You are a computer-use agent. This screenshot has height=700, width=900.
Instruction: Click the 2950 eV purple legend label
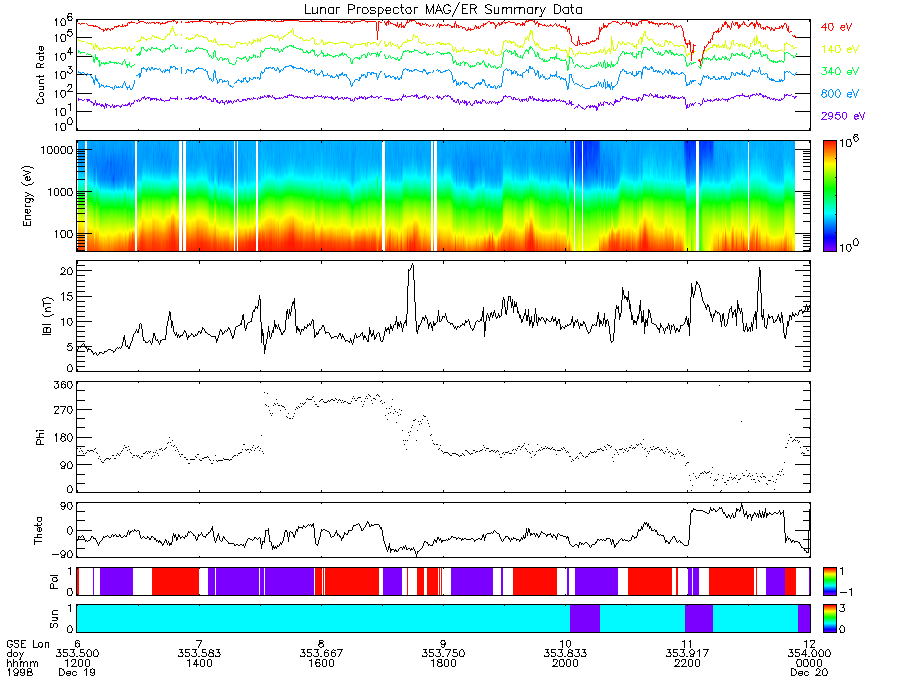[x=843, y=116]
